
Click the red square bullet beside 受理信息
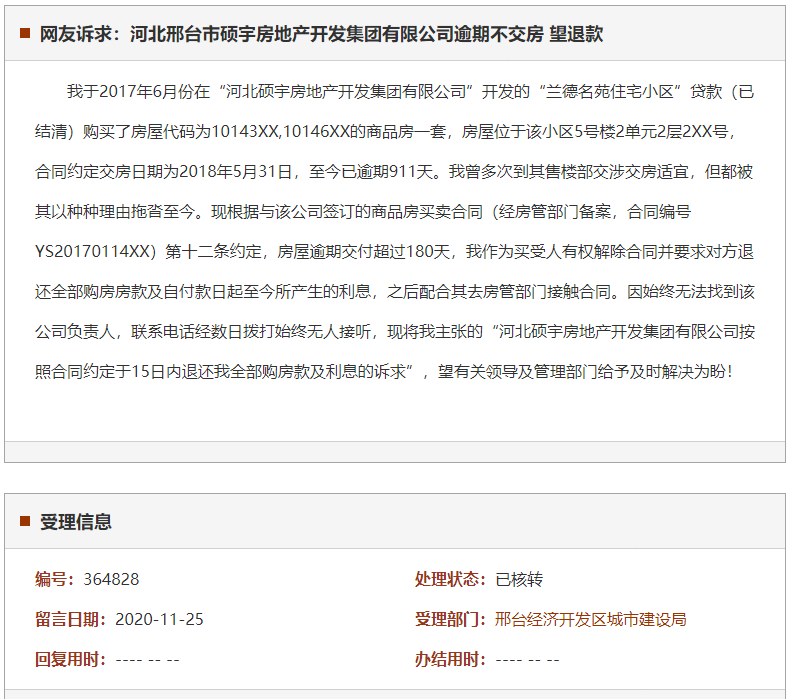pos(25,521)
